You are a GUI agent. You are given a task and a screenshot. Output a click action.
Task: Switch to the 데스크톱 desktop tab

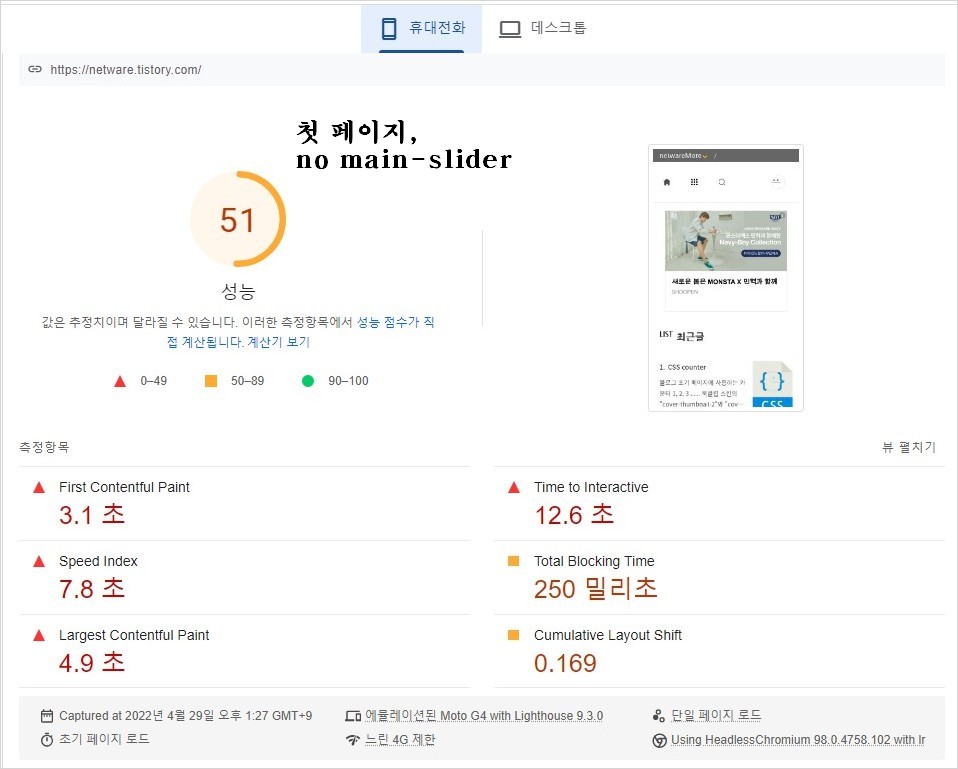point(543,28)
